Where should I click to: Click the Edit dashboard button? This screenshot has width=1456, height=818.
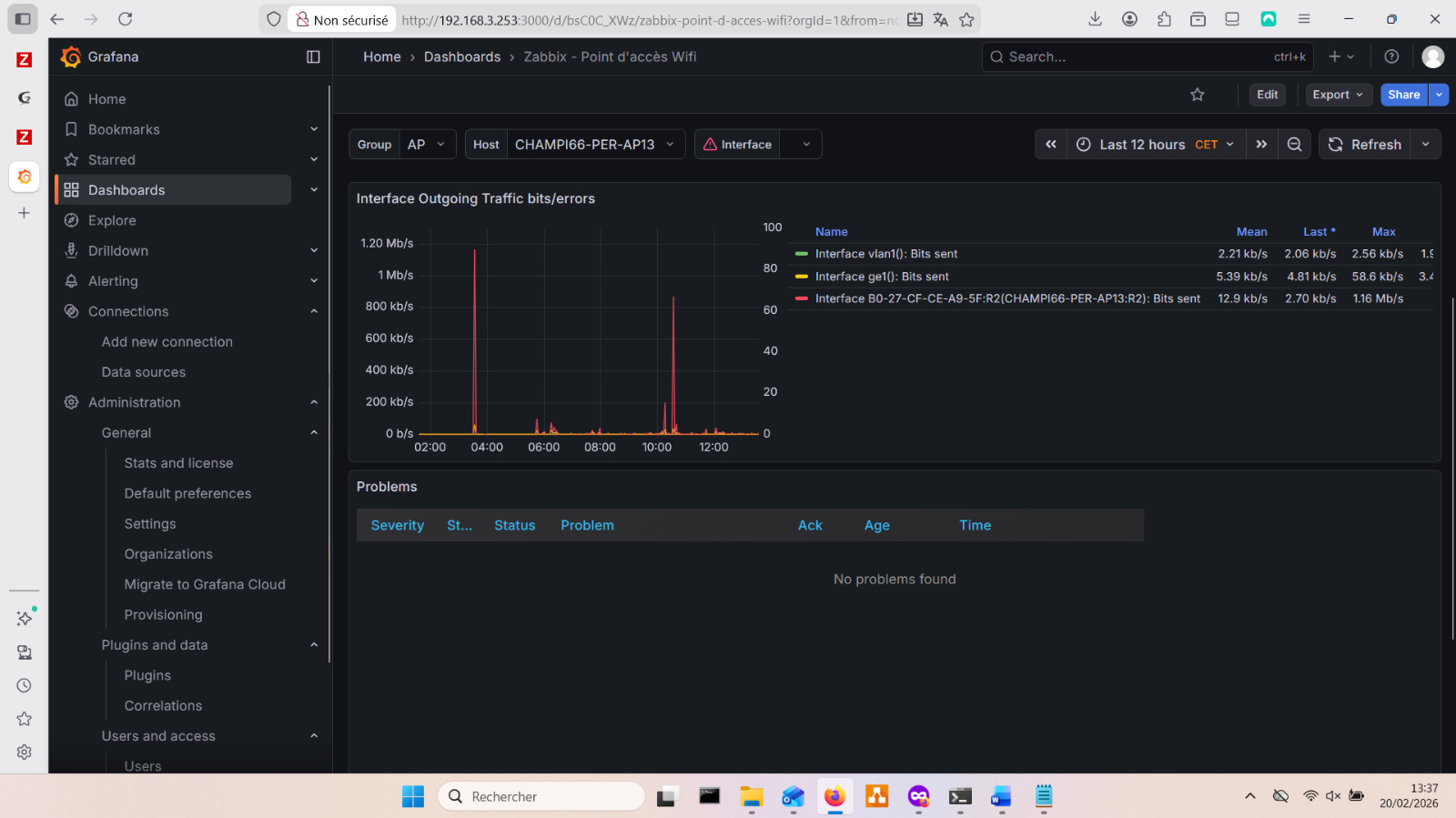tap(1268, 95)
